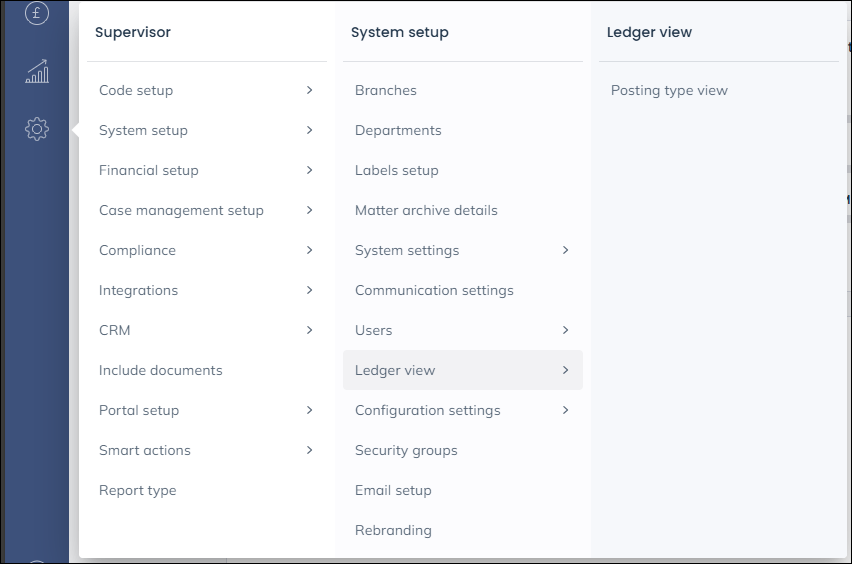The height and width of the screenshot is (564, 852).
Task: Select the Rebranding option
Action: click(x=393, y=530)
